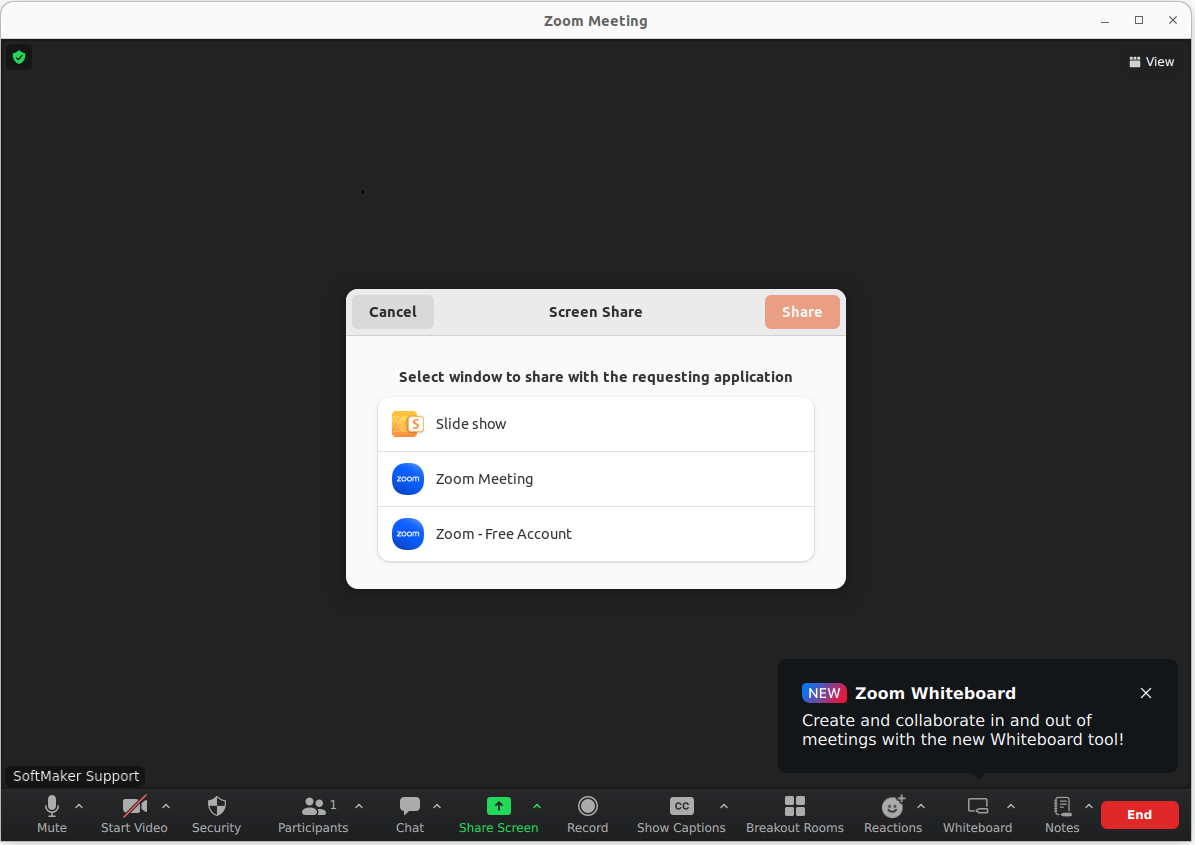Open audio options arrow beside Mute
The image size is (1195, 845).
79,806
